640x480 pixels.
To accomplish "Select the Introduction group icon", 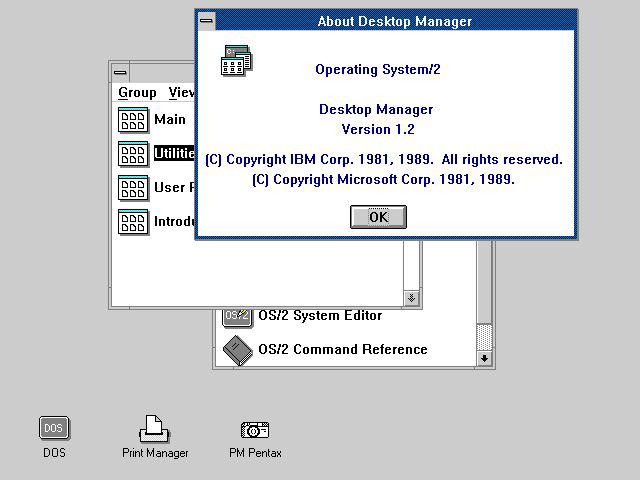I will [133, 222].
